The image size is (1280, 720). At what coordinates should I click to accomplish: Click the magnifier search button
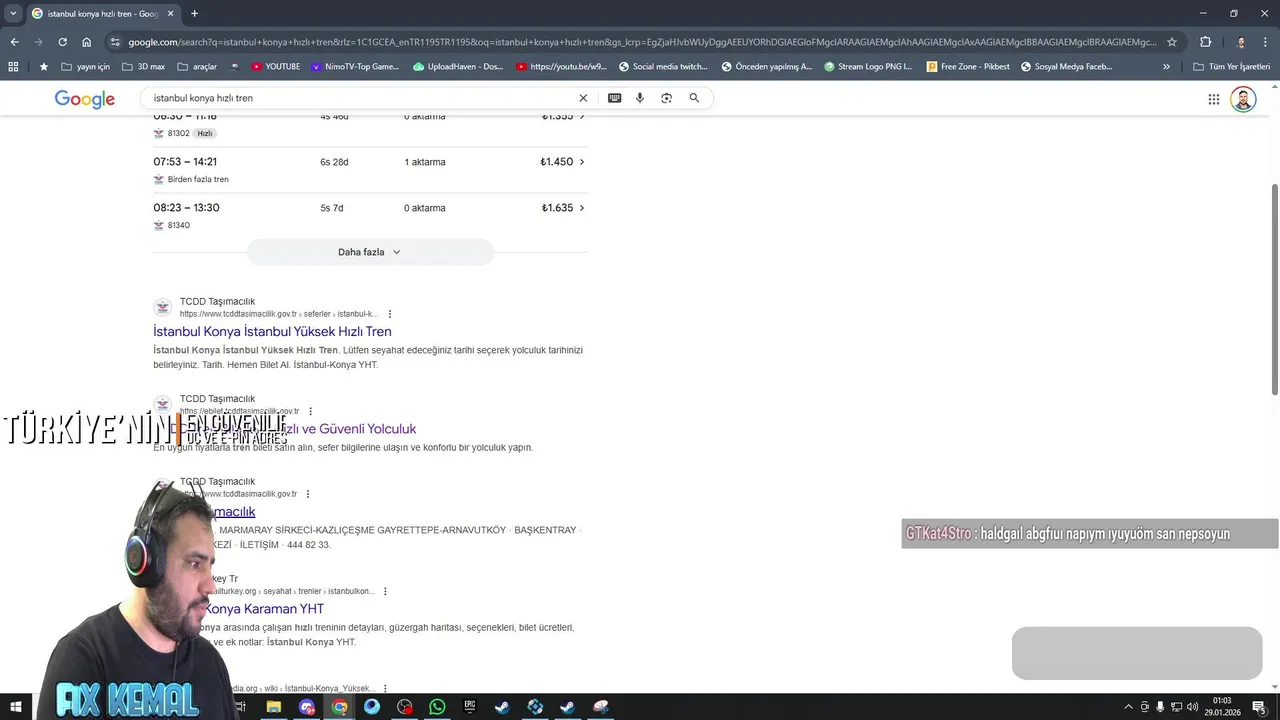click(x=694, y=98)
